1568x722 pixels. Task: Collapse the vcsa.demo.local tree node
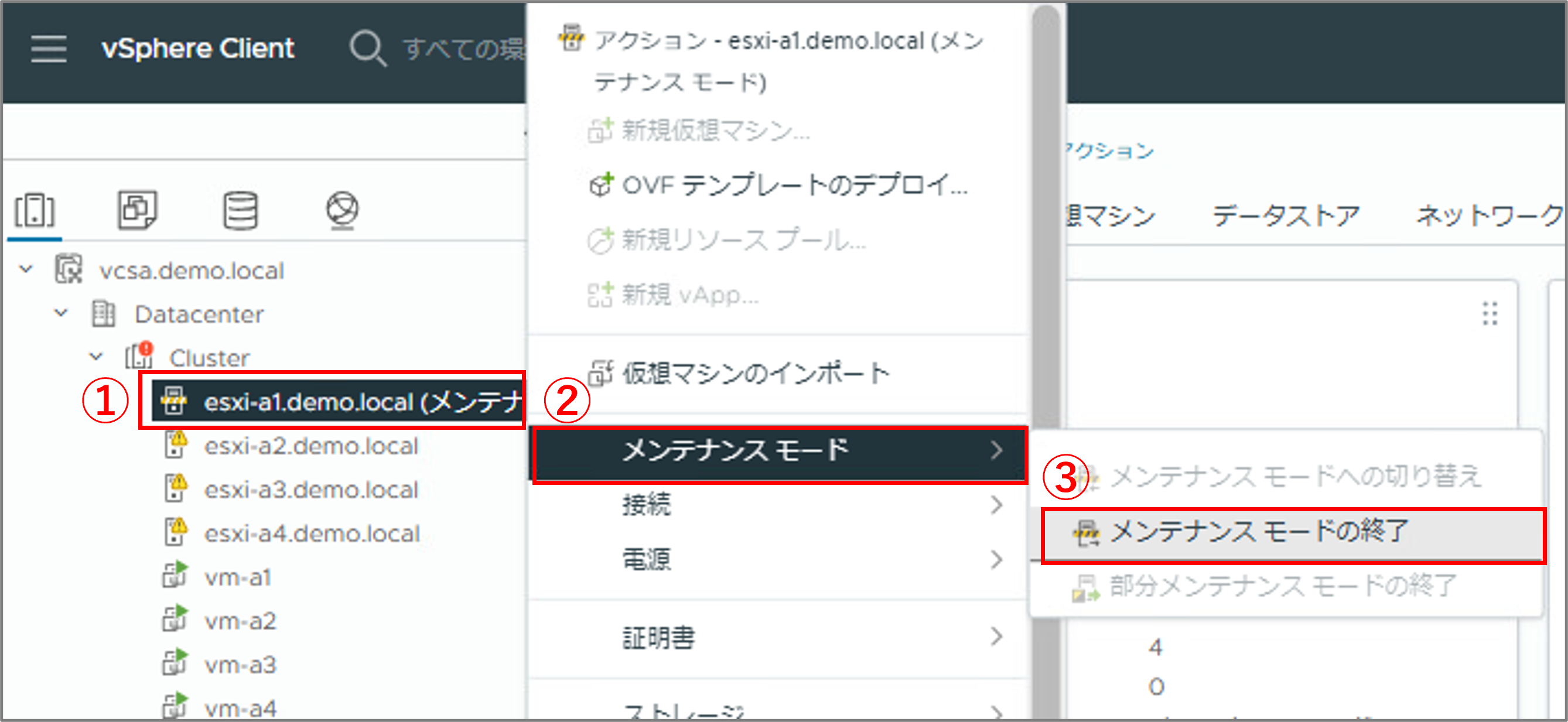(26, 268)
